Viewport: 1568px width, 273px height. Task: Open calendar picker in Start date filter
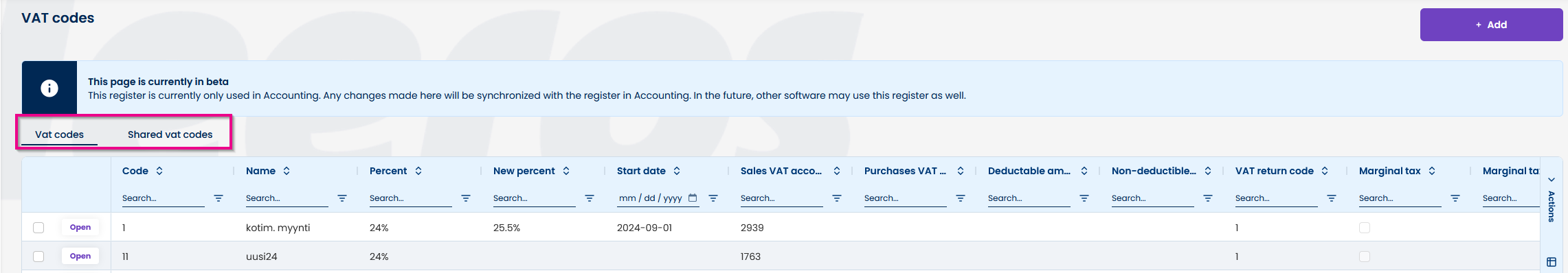point(693,198)
